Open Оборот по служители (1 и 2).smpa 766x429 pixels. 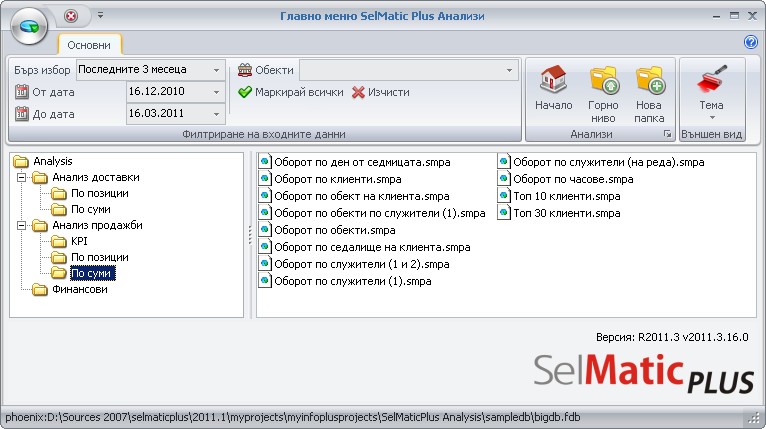pyautogui.click(x=362, y=264)
